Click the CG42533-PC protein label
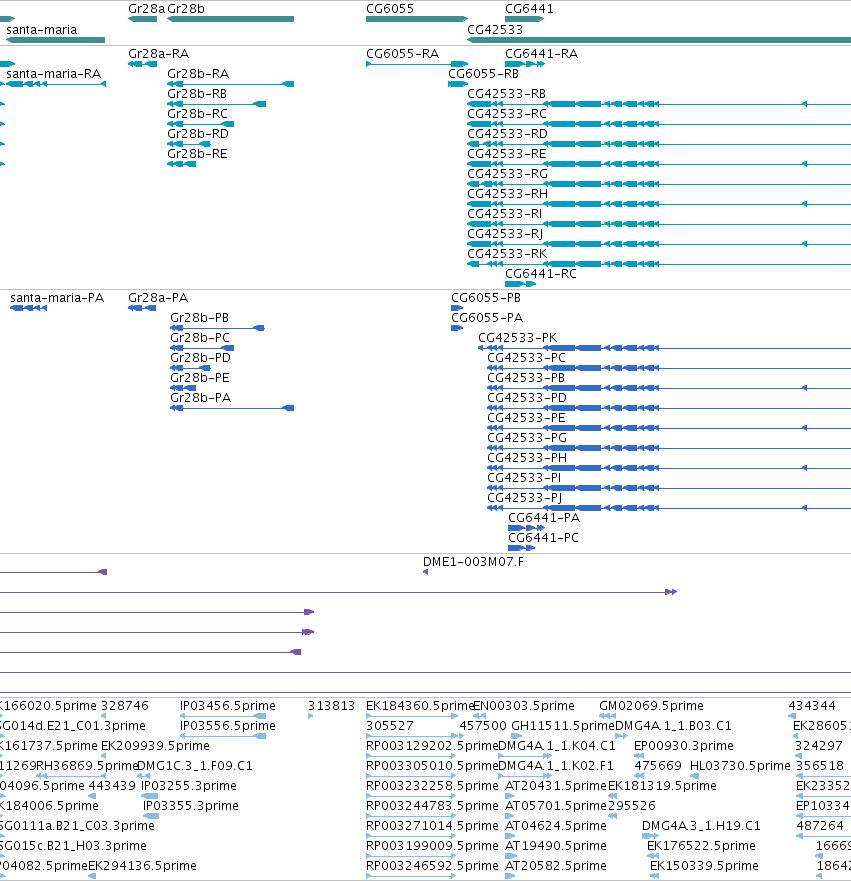This screenshot has height=881, width=851. point(526,358)
